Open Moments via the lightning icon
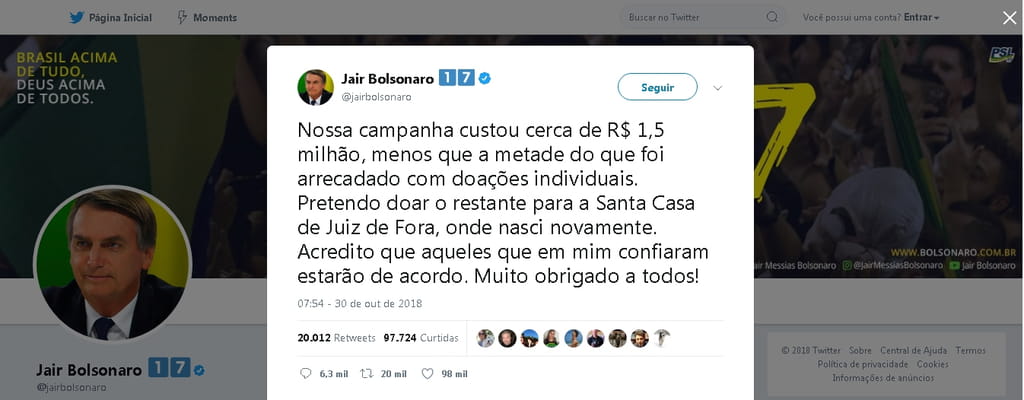 182,18
